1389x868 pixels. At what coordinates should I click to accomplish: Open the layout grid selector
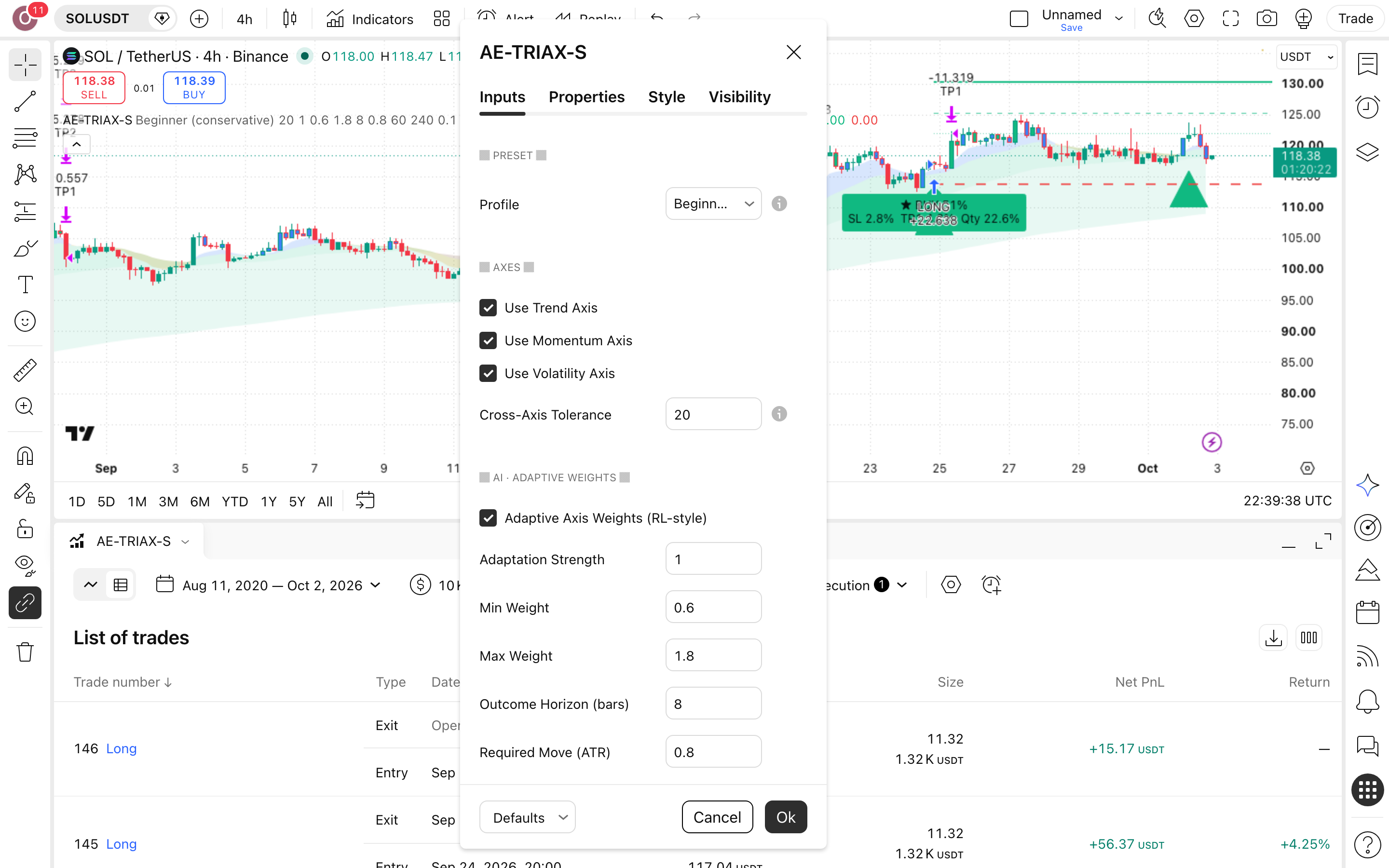click(x=441, y=19)
